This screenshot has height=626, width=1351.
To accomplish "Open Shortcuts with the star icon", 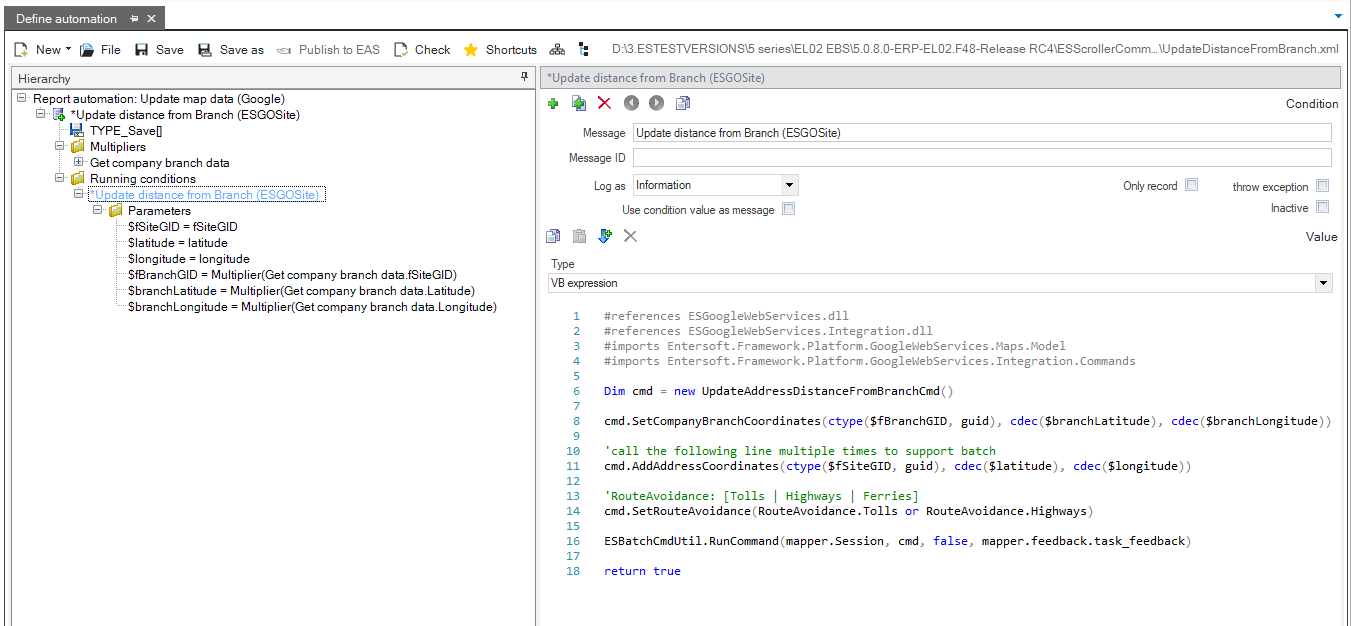I will tap(500, 49).
